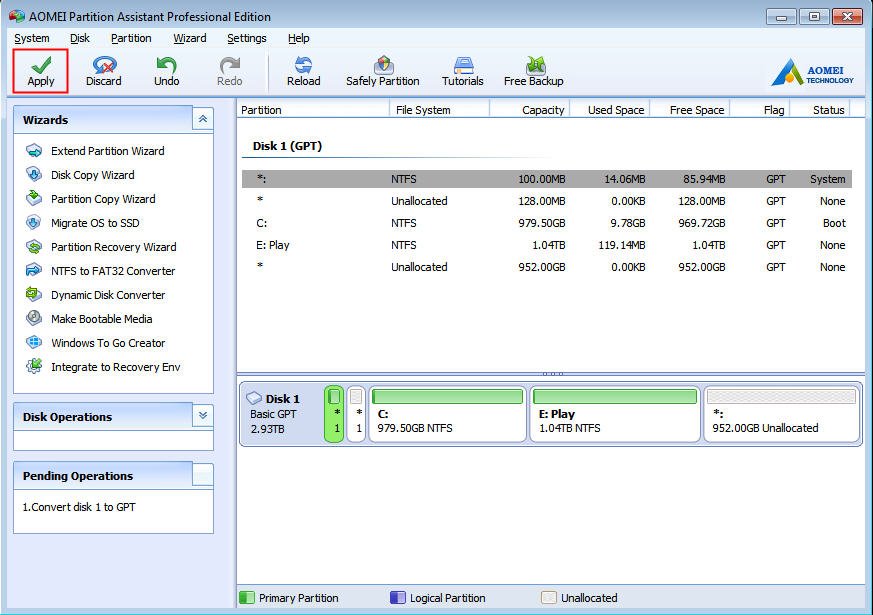Image resolution: width=873 pixels, height=615 pixels.
Task: Select the E: Play partition row in list
Action: (x=547, y=245)
